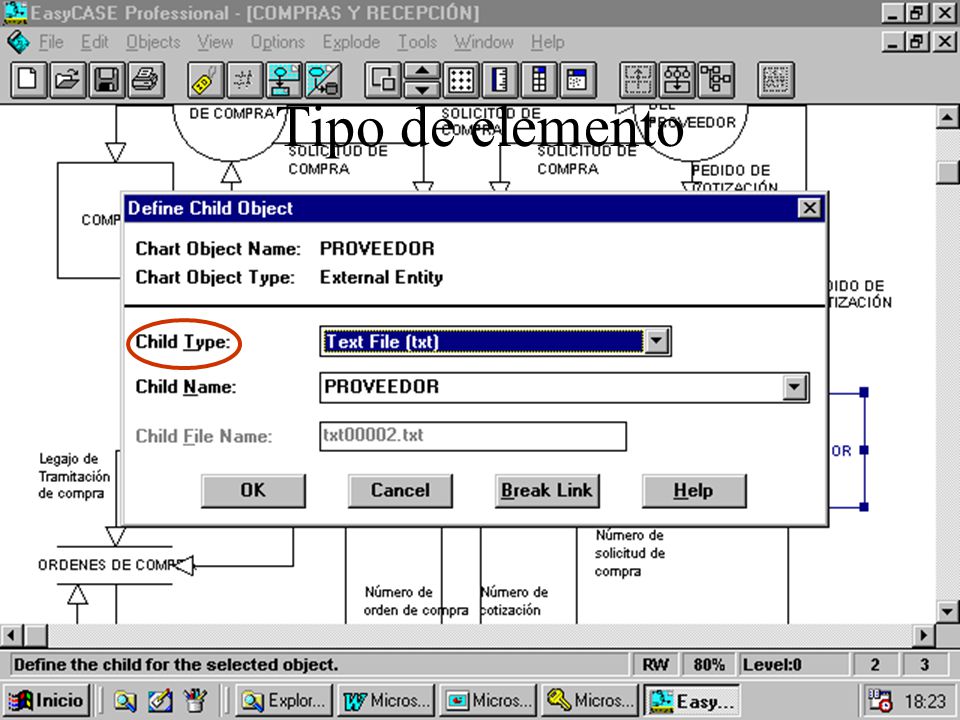Click the vertical palette grid icon
The width and height of the screenshot is (960, 720).
[539, 80]
